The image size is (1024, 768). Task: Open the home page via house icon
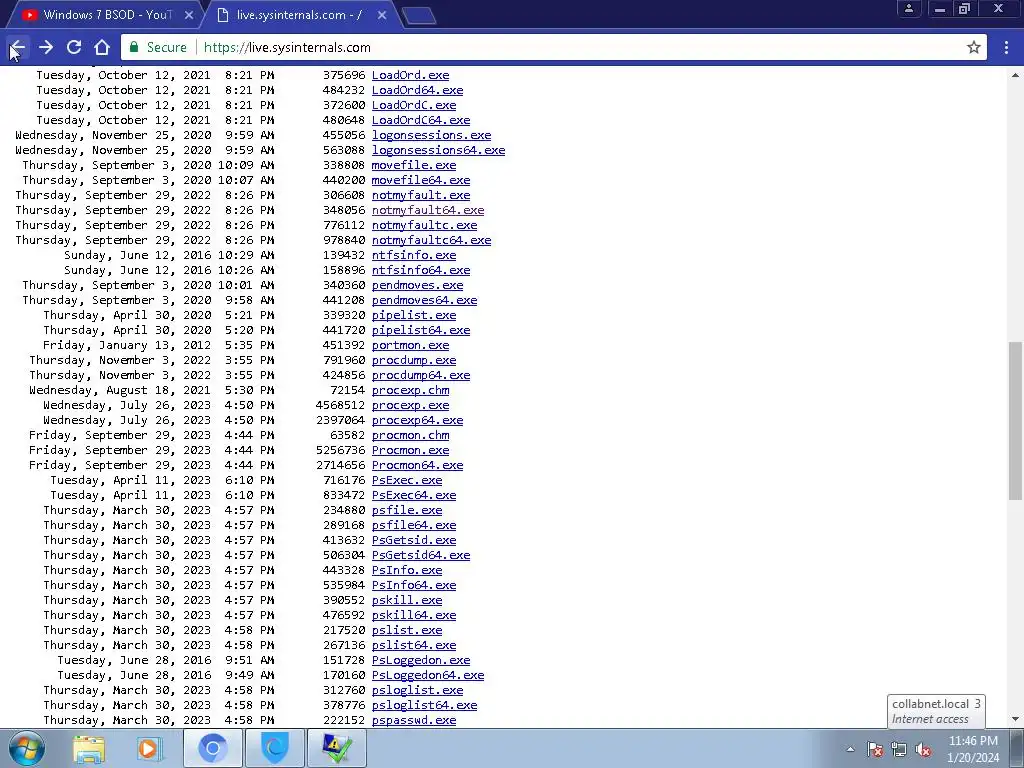(x=102, y=47)
